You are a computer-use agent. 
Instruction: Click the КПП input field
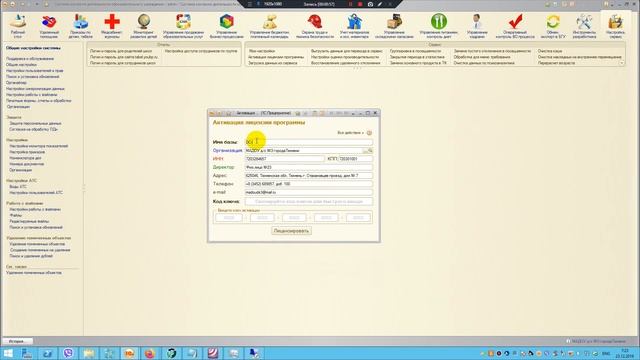tap(356, 159)
